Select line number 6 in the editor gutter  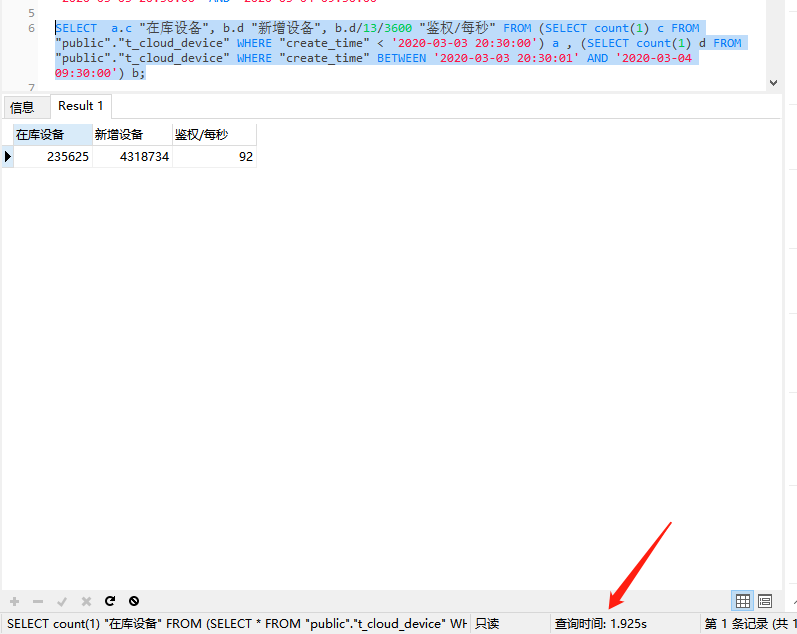pos(32,28)
